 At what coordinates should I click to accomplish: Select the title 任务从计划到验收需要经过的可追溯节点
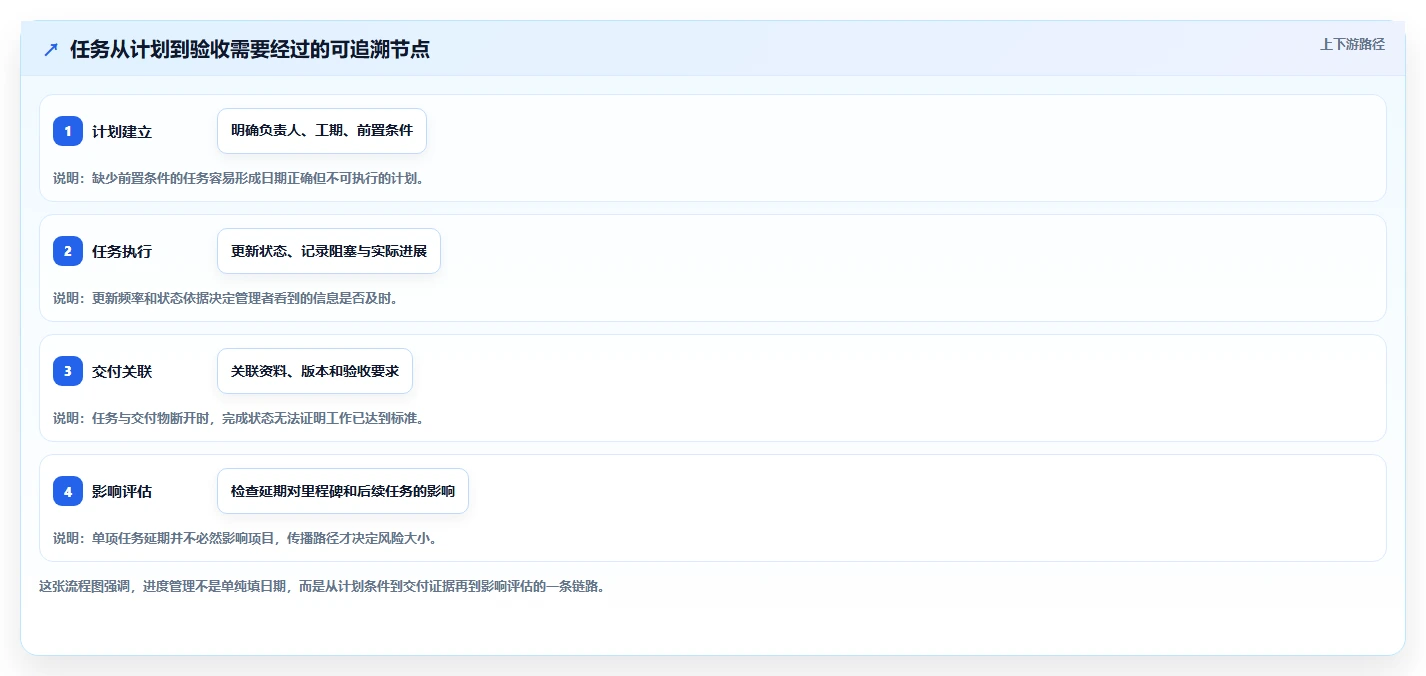(x=250, y=49)
